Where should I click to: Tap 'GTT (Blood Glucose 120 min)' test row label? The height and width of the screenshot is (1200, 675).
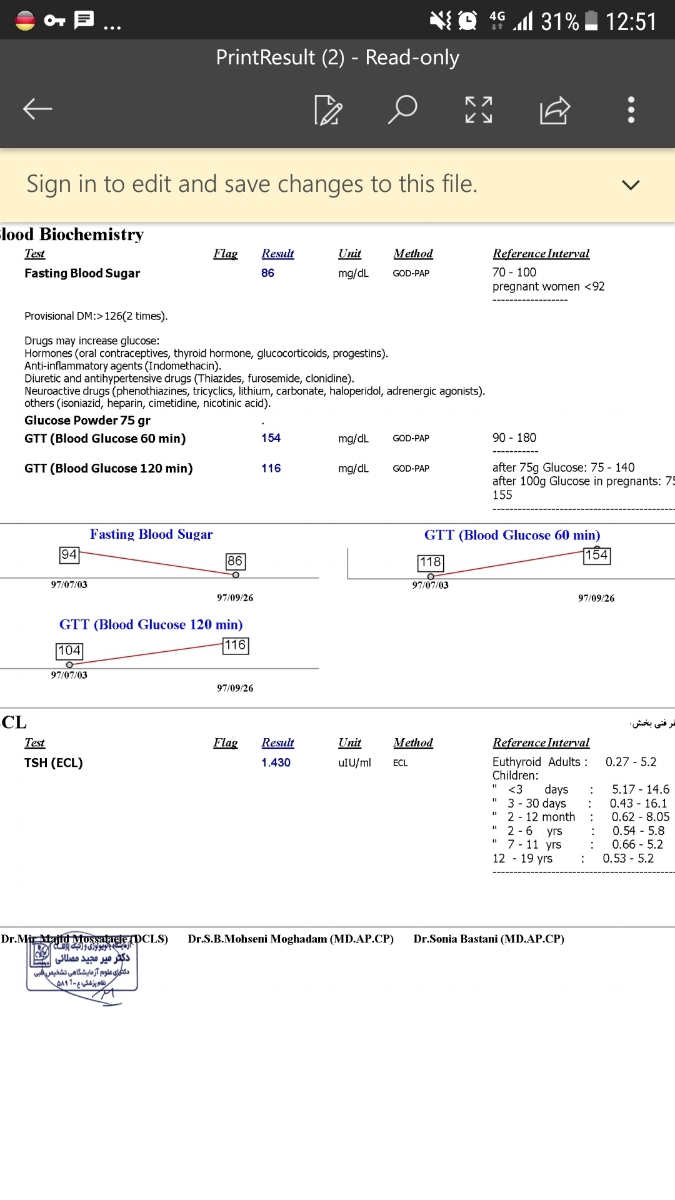coord(109,468)
